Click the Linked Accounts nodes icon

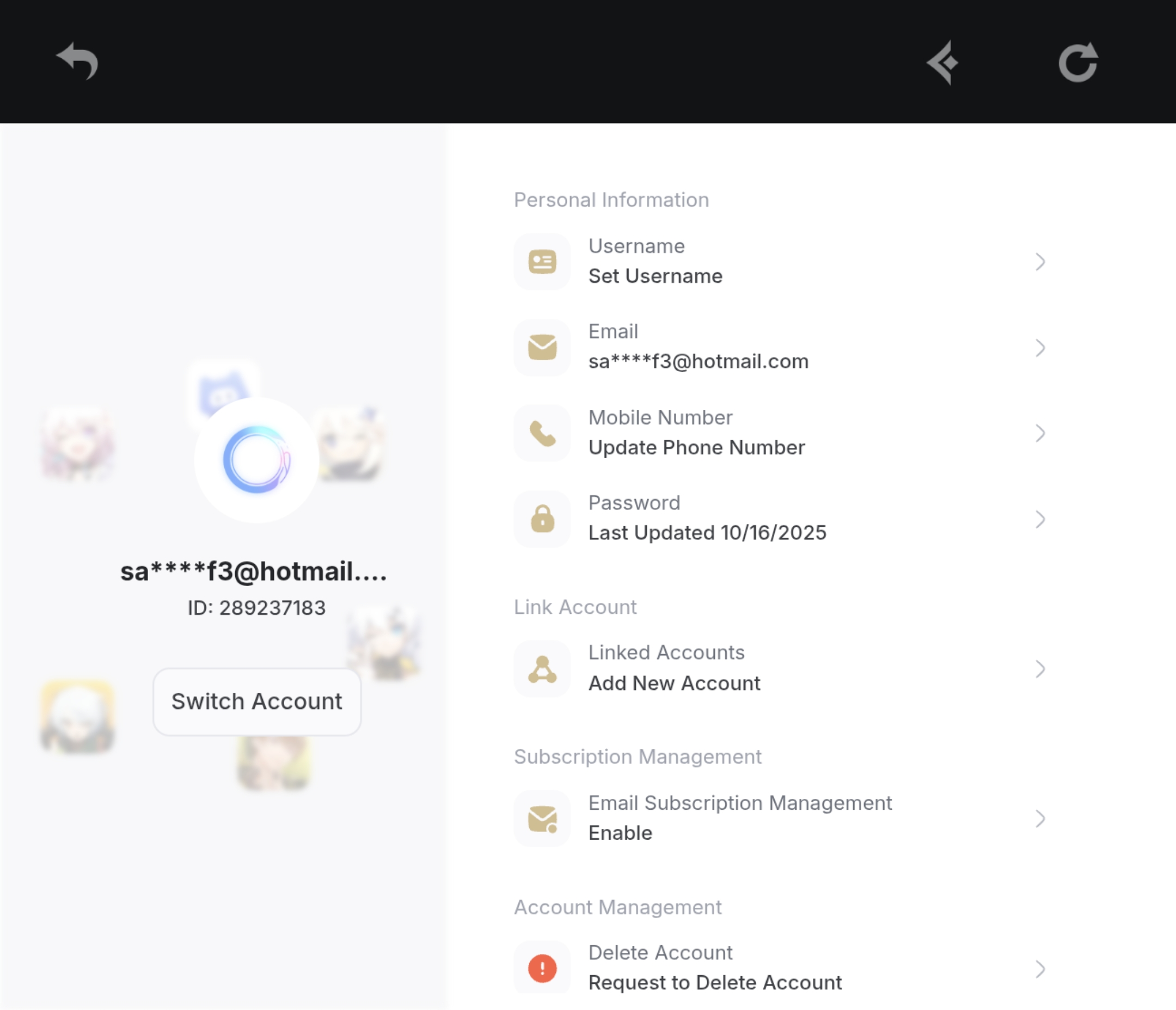(x=542, y=669)
